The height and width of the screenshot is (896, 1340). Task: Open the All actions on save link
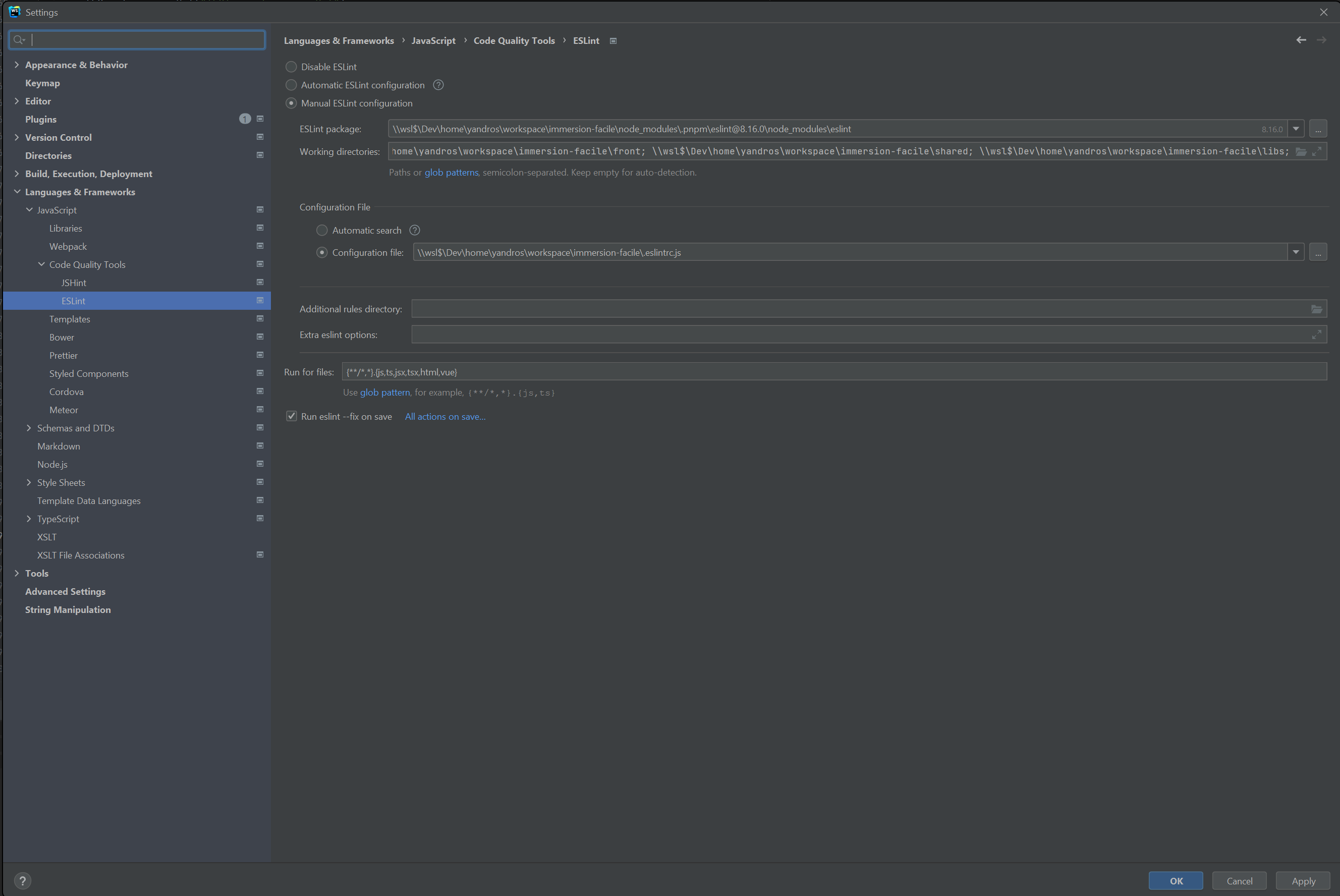(x=444, y=417)
